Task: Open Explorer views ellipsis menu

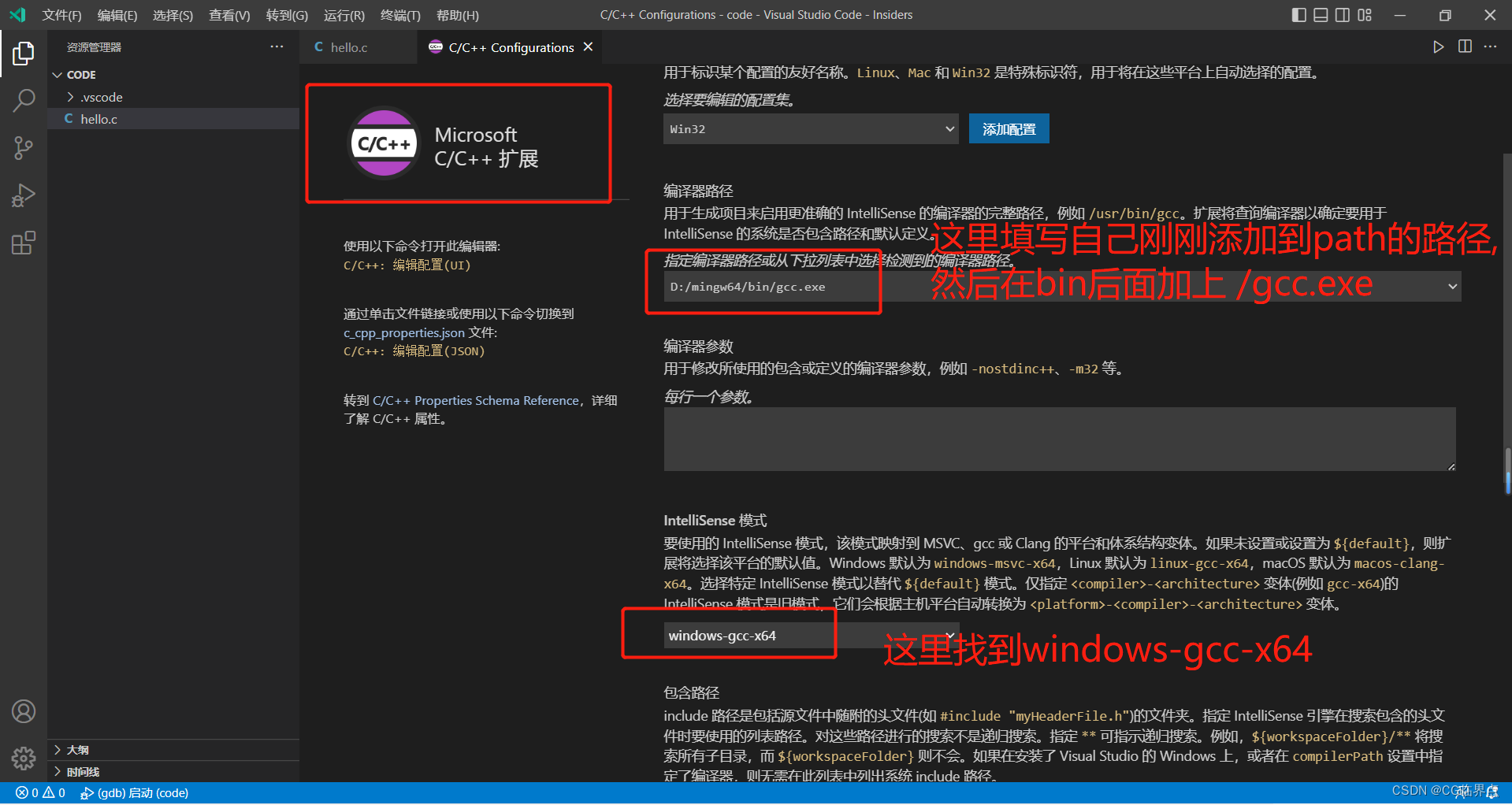Action: 277,47
